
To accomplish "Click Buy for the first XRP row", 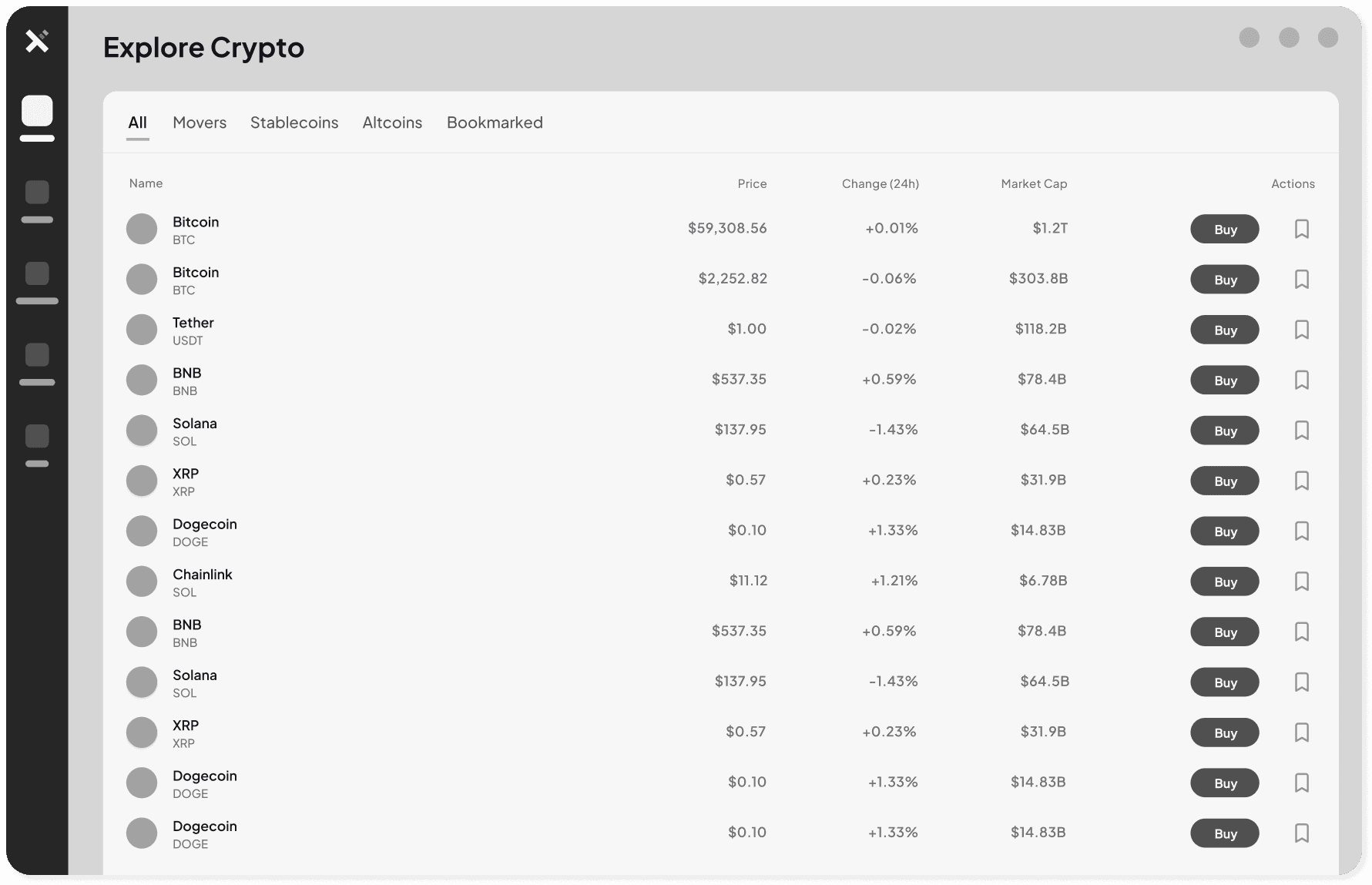I will point(1225,481).
